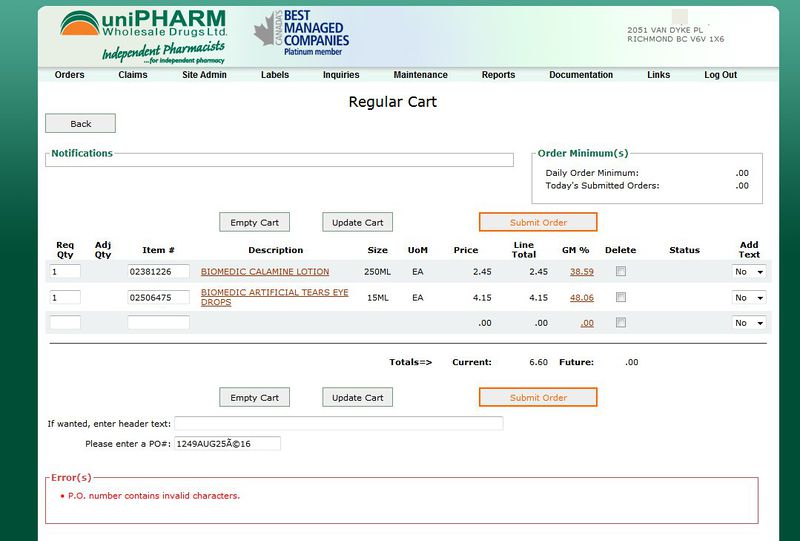This screenshot has height=541, width=800.
Task: Click the Daily Order Minimum label
Action: pyautogui.click(x=592, y=173)
